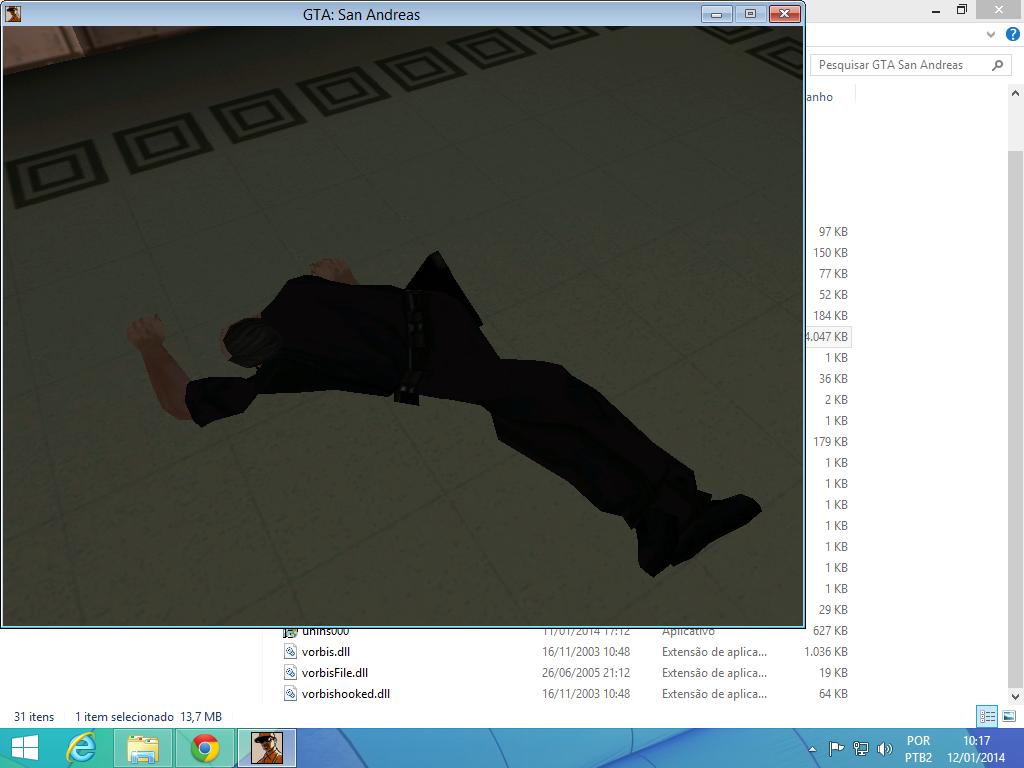This screenshot has height=768, width=1024.
Task: Click the GTA San Andreas title bar icon
Action: click(x=13, y=14)
